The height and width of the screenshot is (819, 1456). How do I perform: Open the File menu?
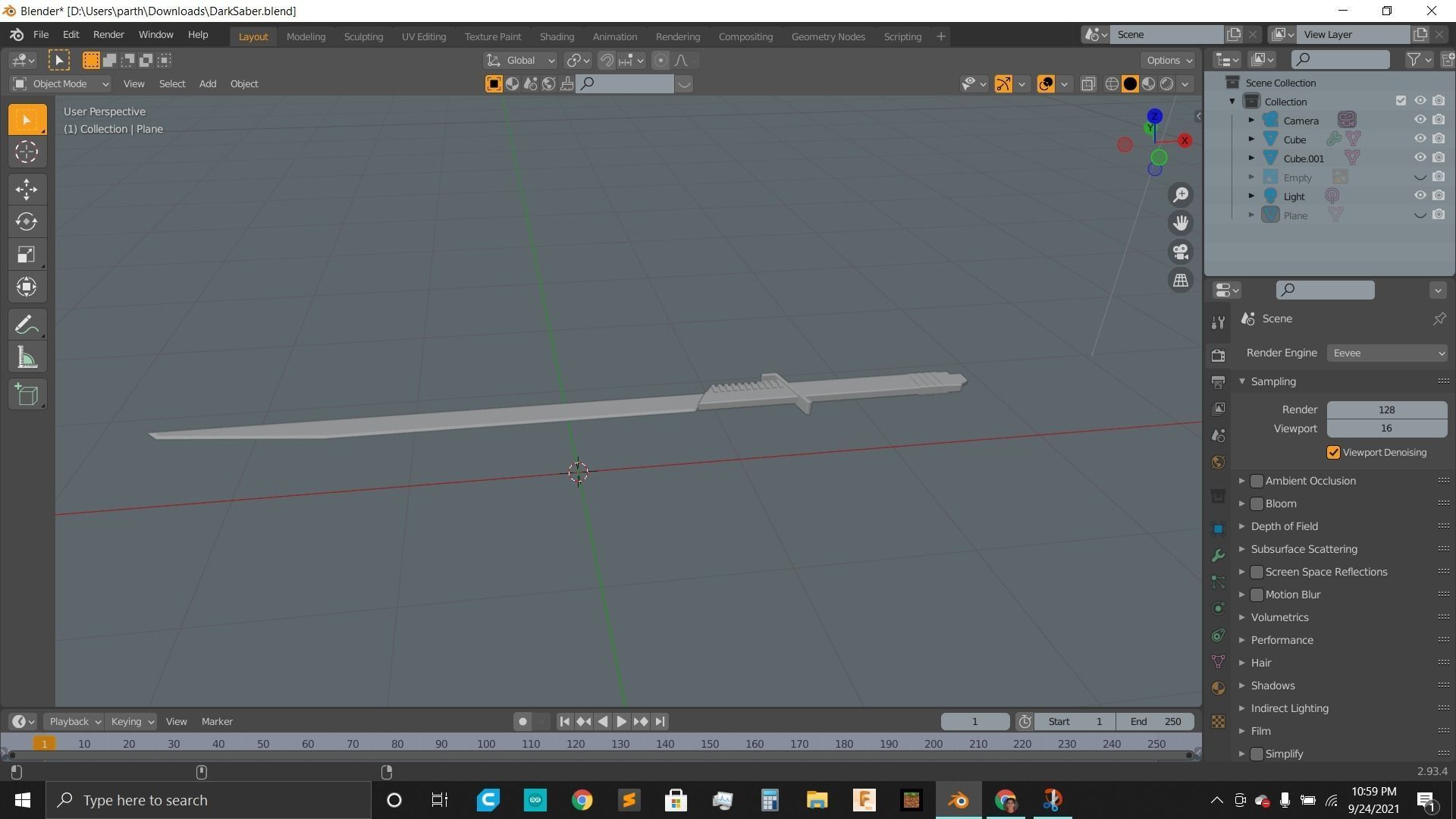tap(41, 35)
